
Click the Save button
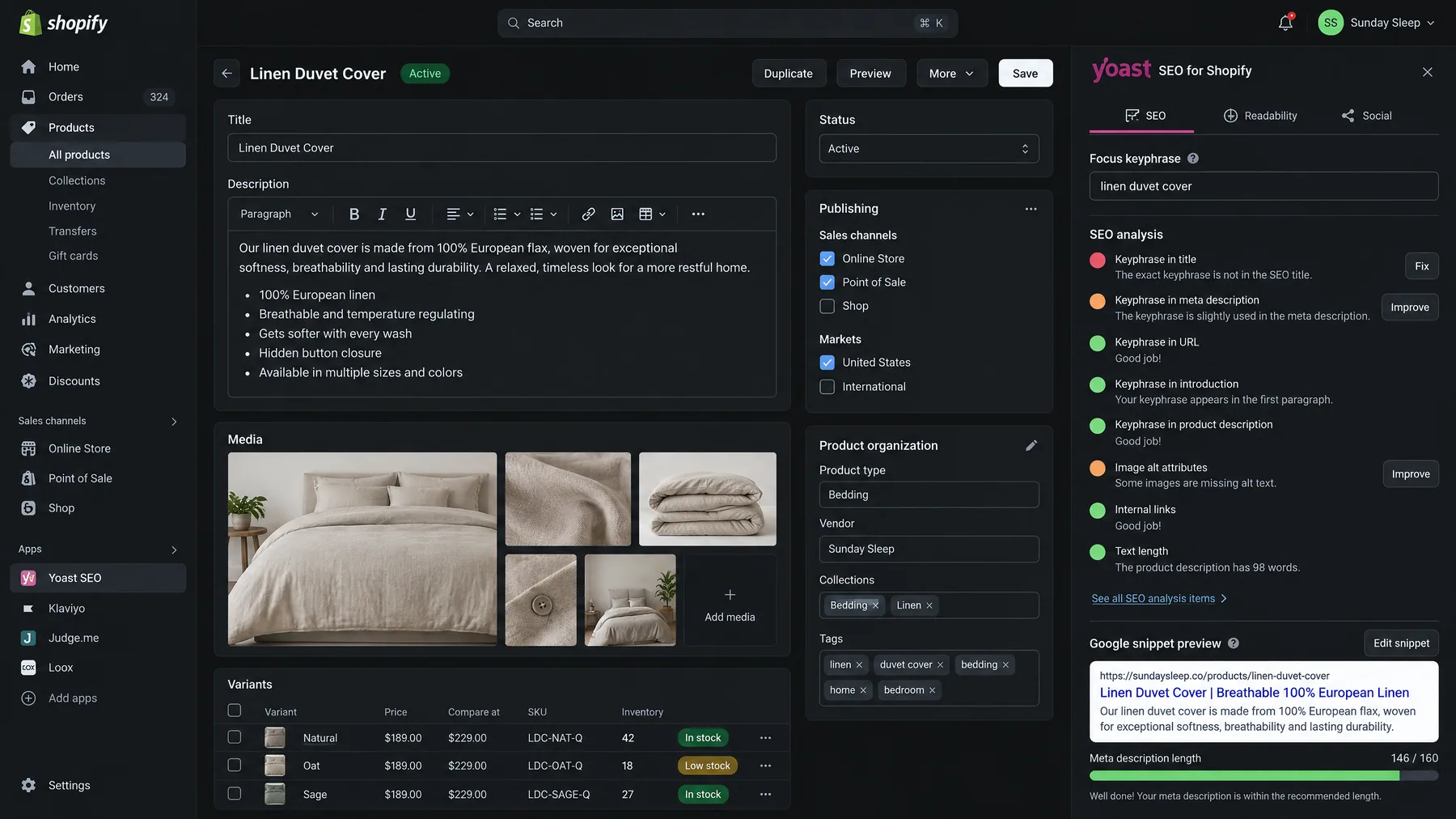tap(1025, 74)
